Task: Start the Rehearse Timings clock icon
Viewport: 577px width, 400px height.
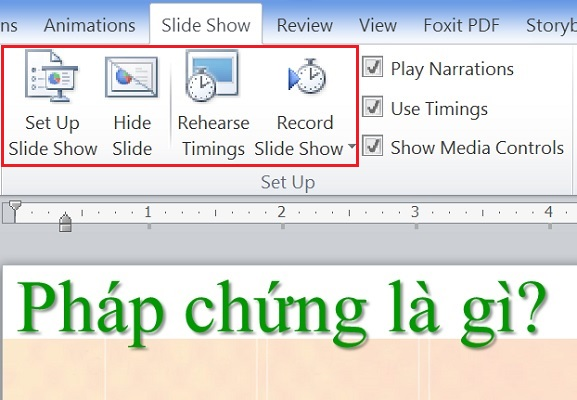Action: pos(212,76)
